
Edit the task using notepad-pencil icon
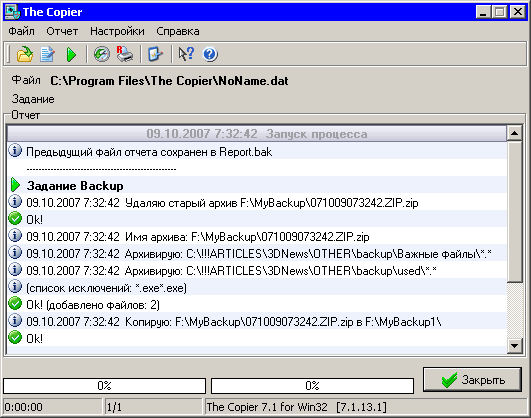pyautogui.click(x=47, y=54)
